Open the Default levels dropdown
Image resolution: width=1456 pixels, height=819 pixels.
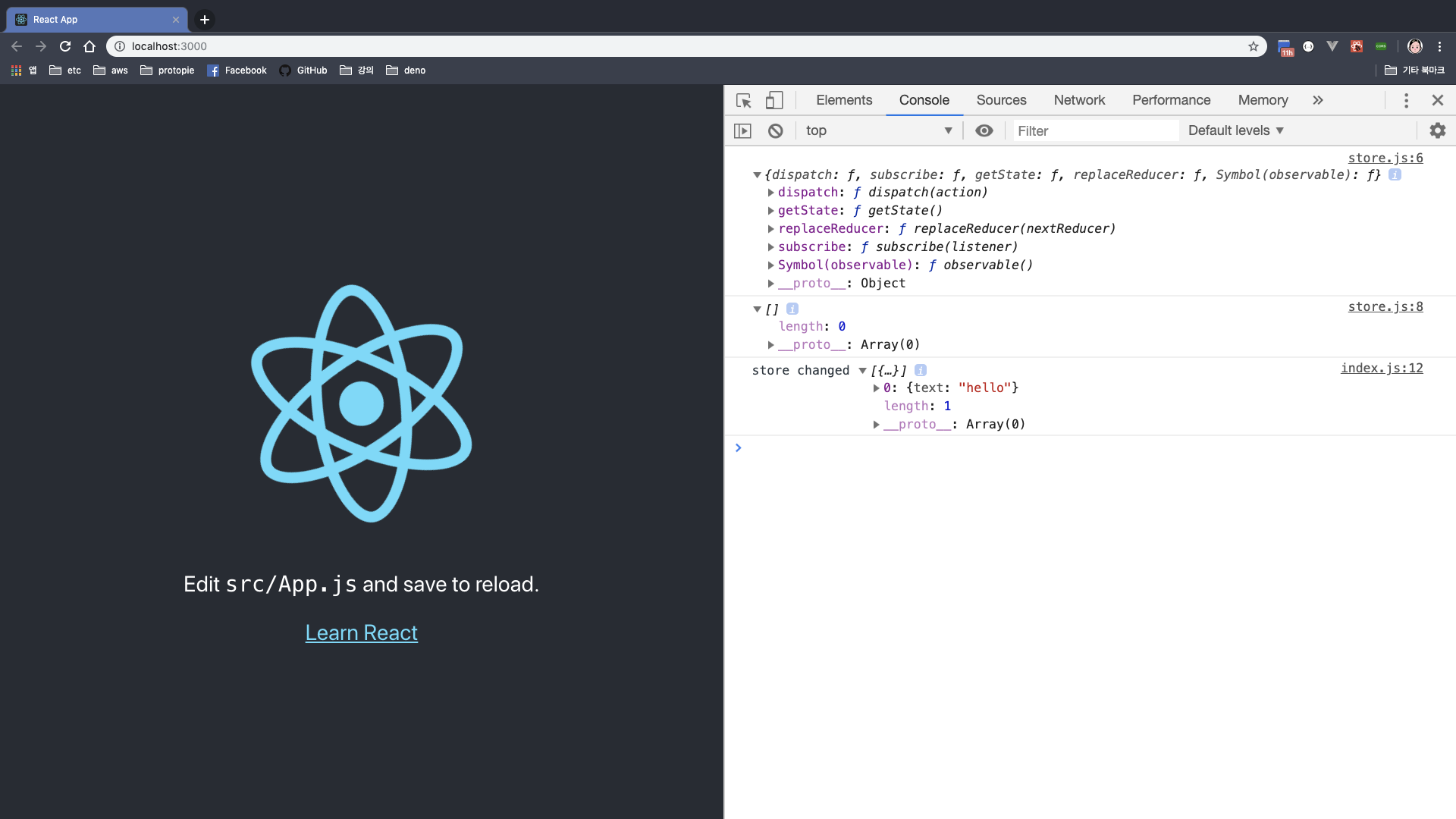[1235, 130]
